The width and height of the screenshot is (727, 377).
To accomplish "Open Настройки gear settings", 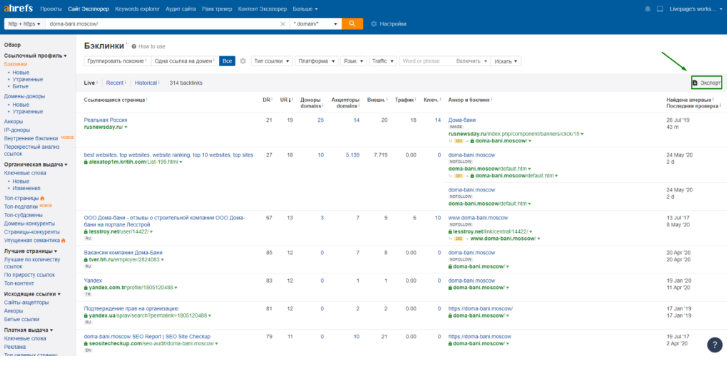I will point(389,24).
